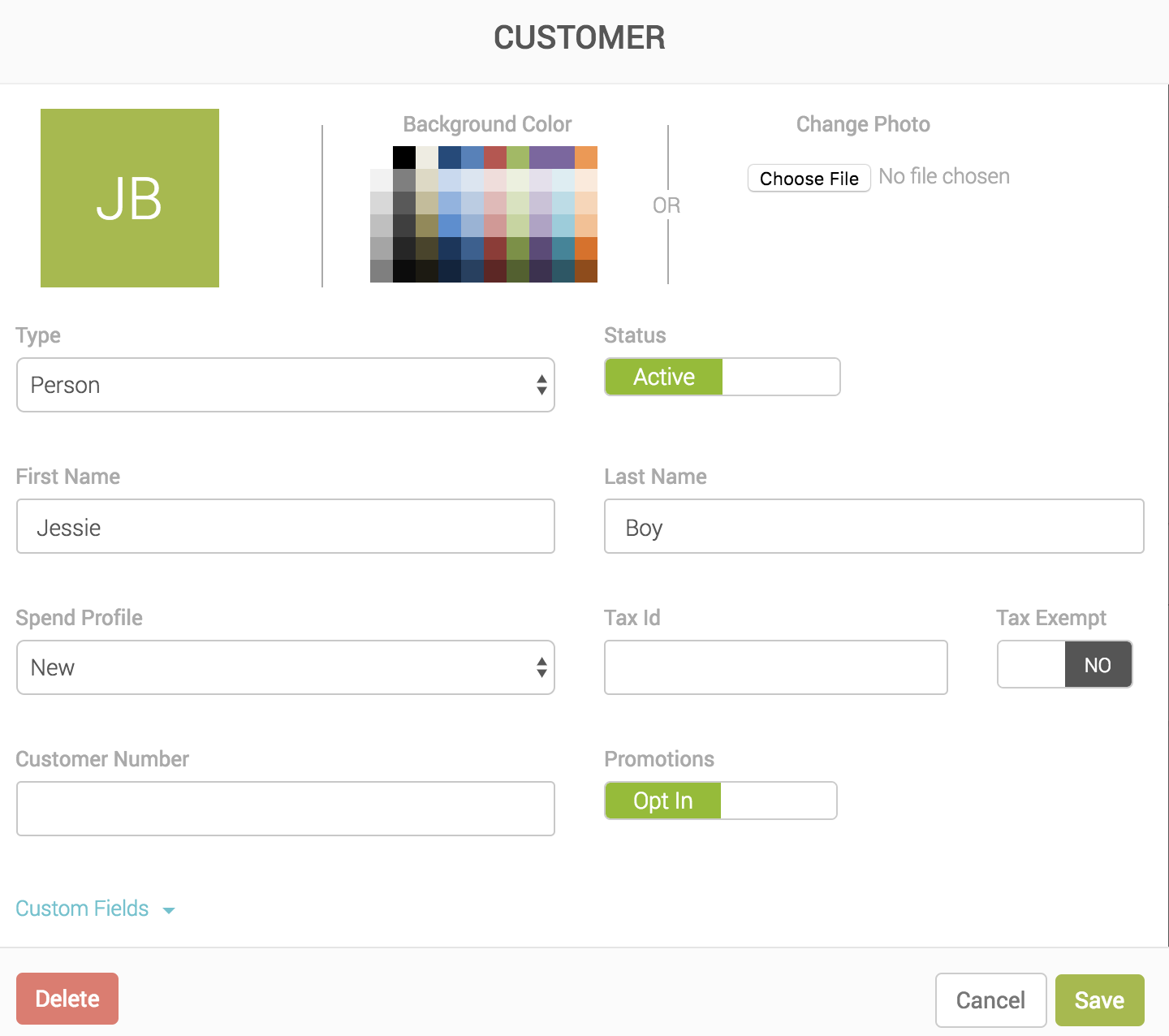Pick the orange swatch in the top palette row
1169x1036 pixels.
(586, 157)
